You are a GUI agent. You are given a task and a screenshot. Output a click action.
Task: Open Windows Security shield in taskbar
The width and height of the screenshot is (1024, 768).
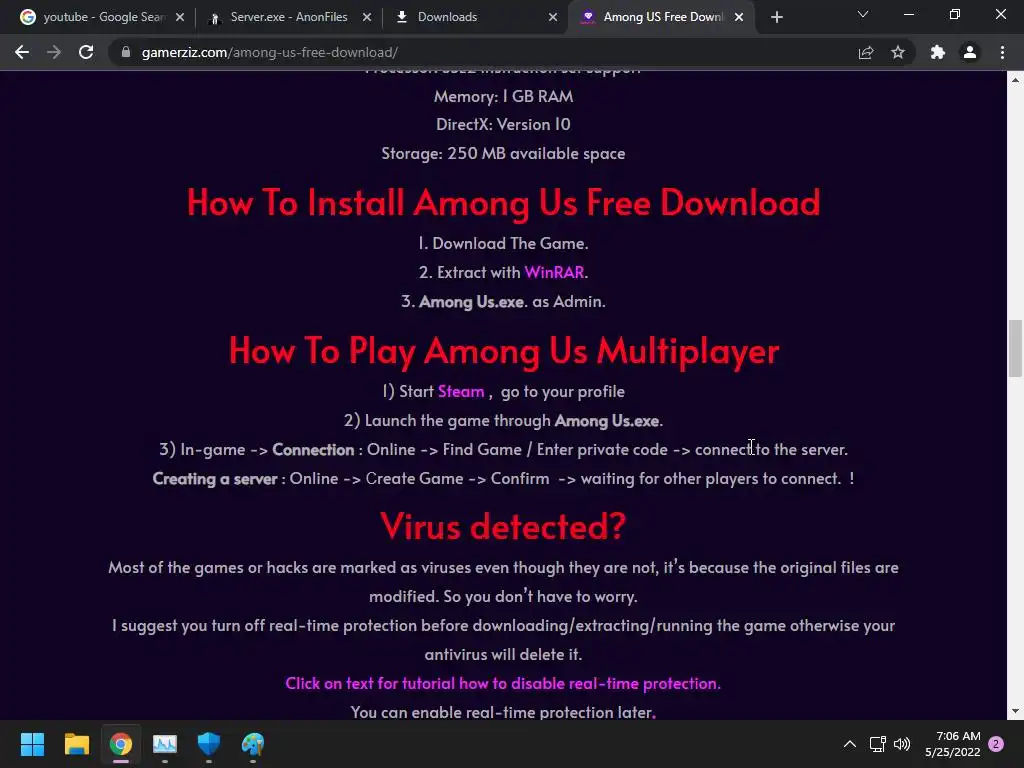point(209,744)
